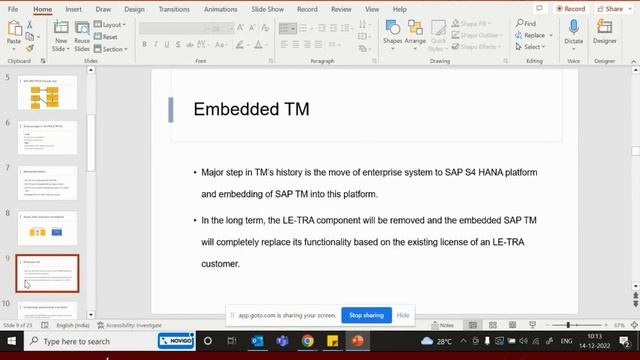Collapse the ribbon with the chevron

point(633,61)
